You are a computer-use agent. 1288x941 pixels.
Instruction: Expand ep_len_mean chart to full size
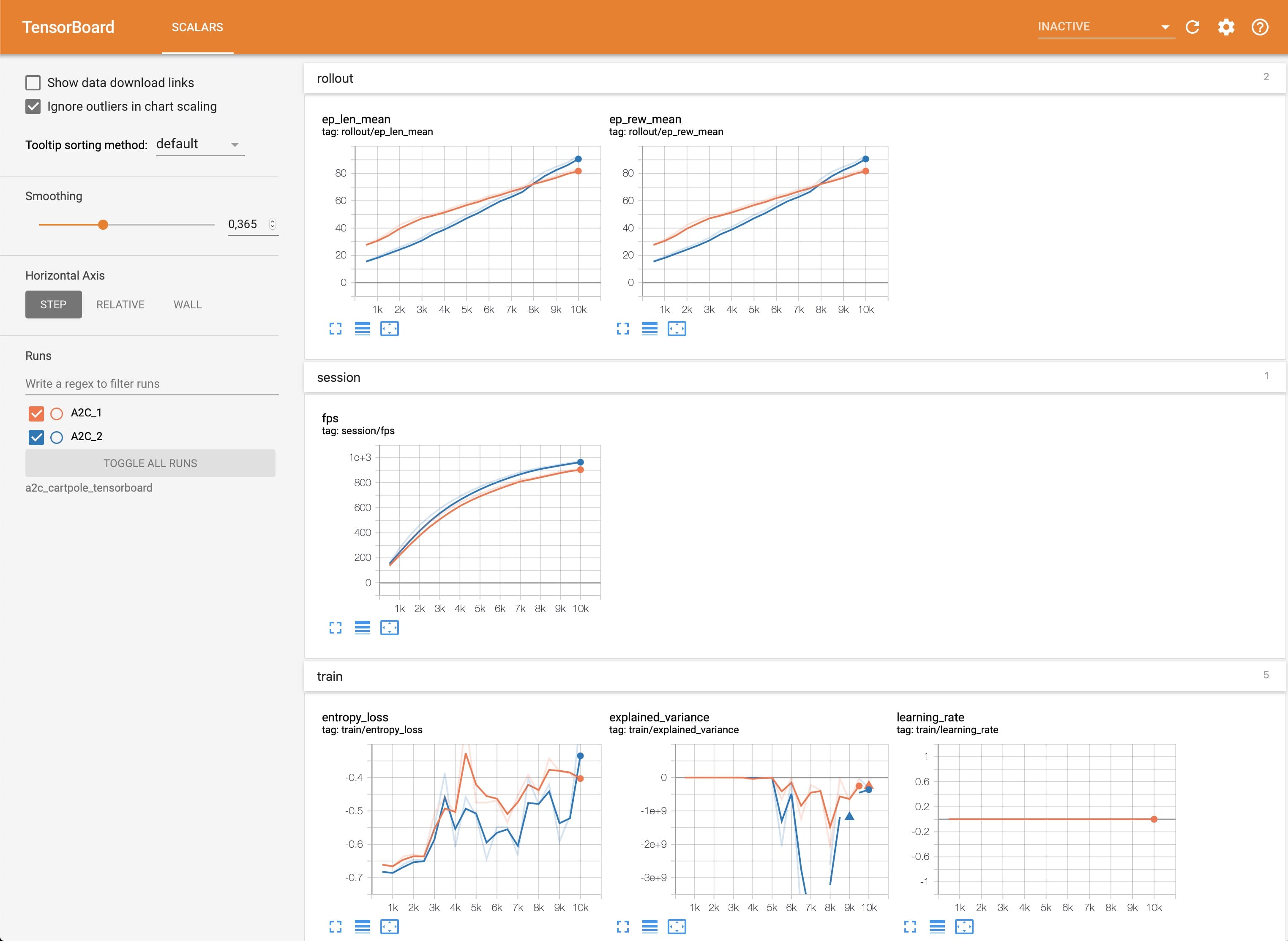[x=335, y=329]
